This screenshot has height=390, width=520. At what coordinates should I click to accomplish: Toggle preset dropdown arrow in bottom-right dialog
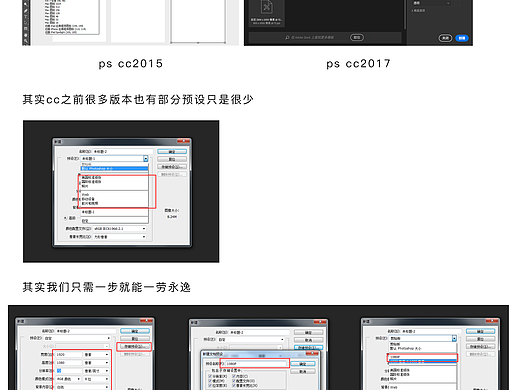tap(454, 338)
